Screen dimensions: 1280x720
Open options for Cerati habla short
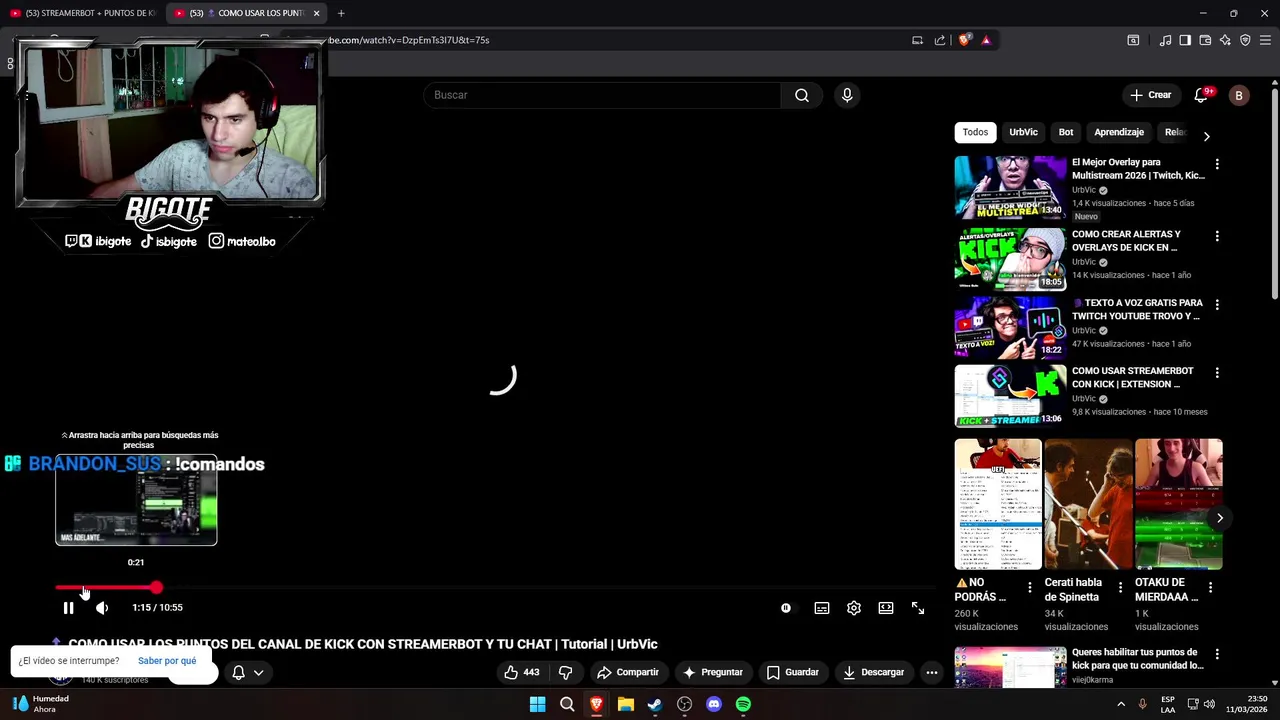(1120, 588)
